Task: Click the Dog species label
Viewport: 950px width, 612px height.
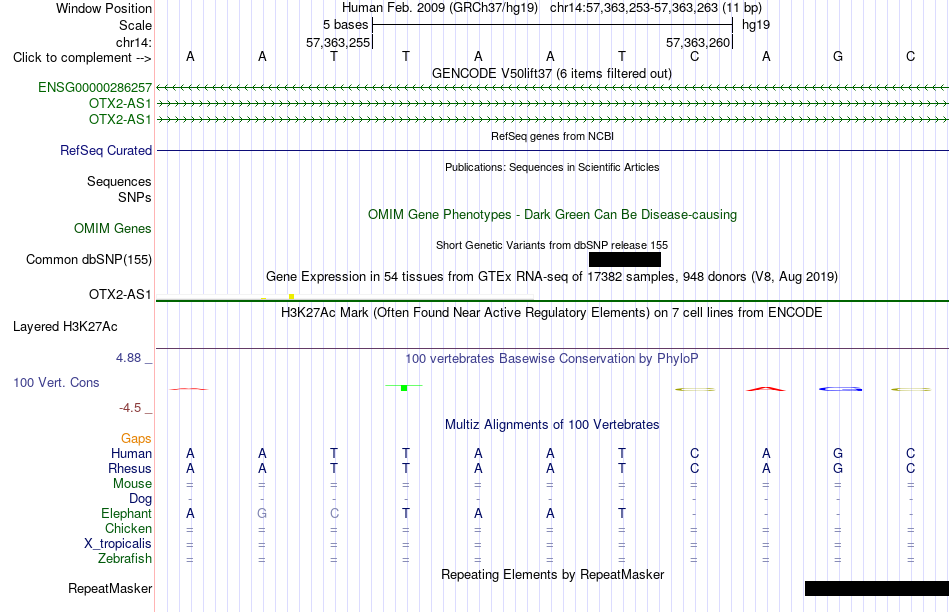Action: [140, 499]
